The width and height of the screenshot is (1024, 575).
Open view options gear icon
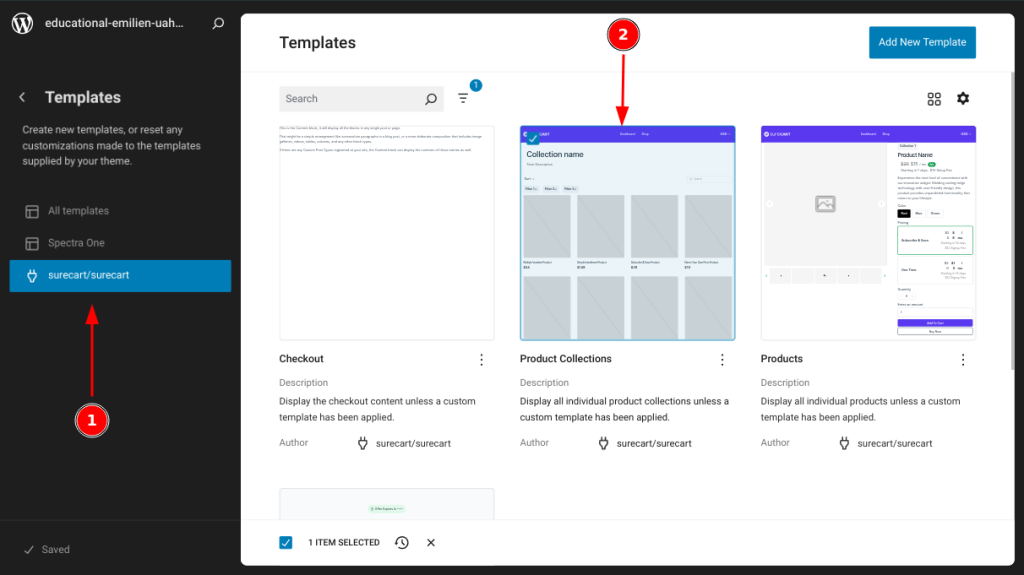(963, 98)
